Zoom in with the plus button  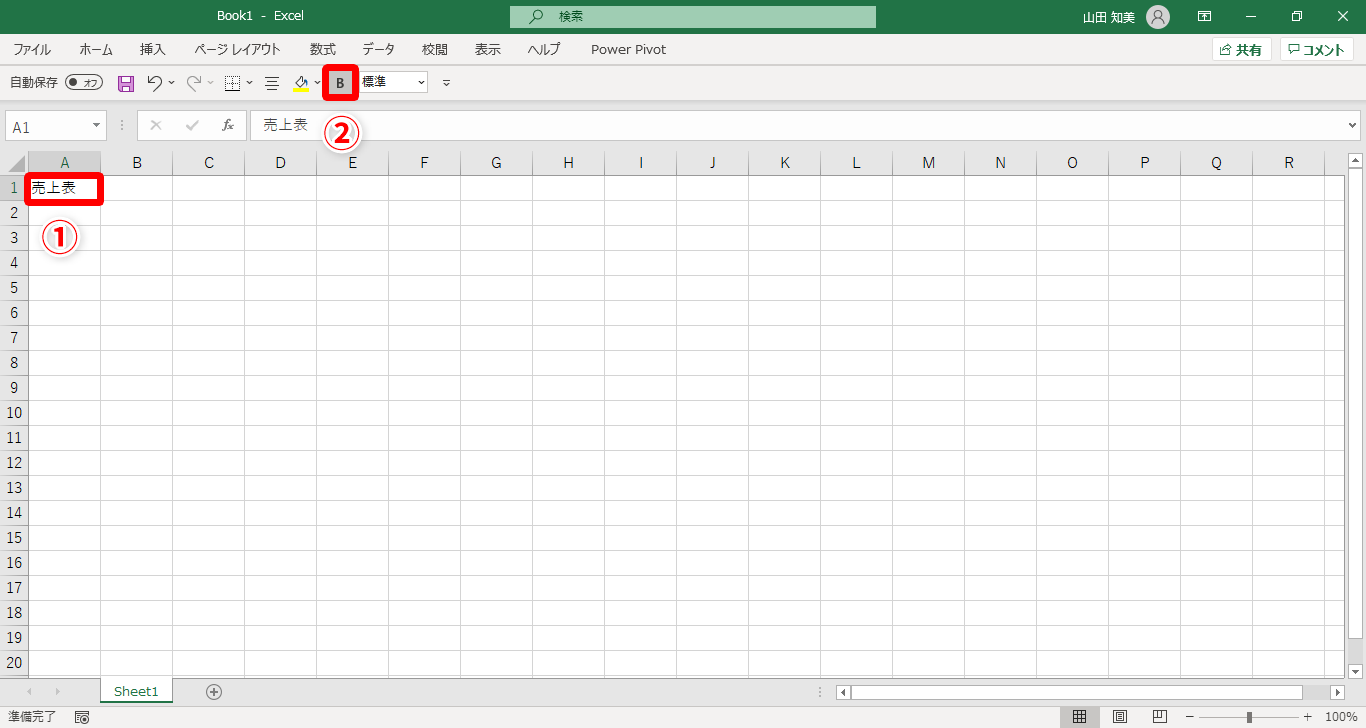[1308, 717]
